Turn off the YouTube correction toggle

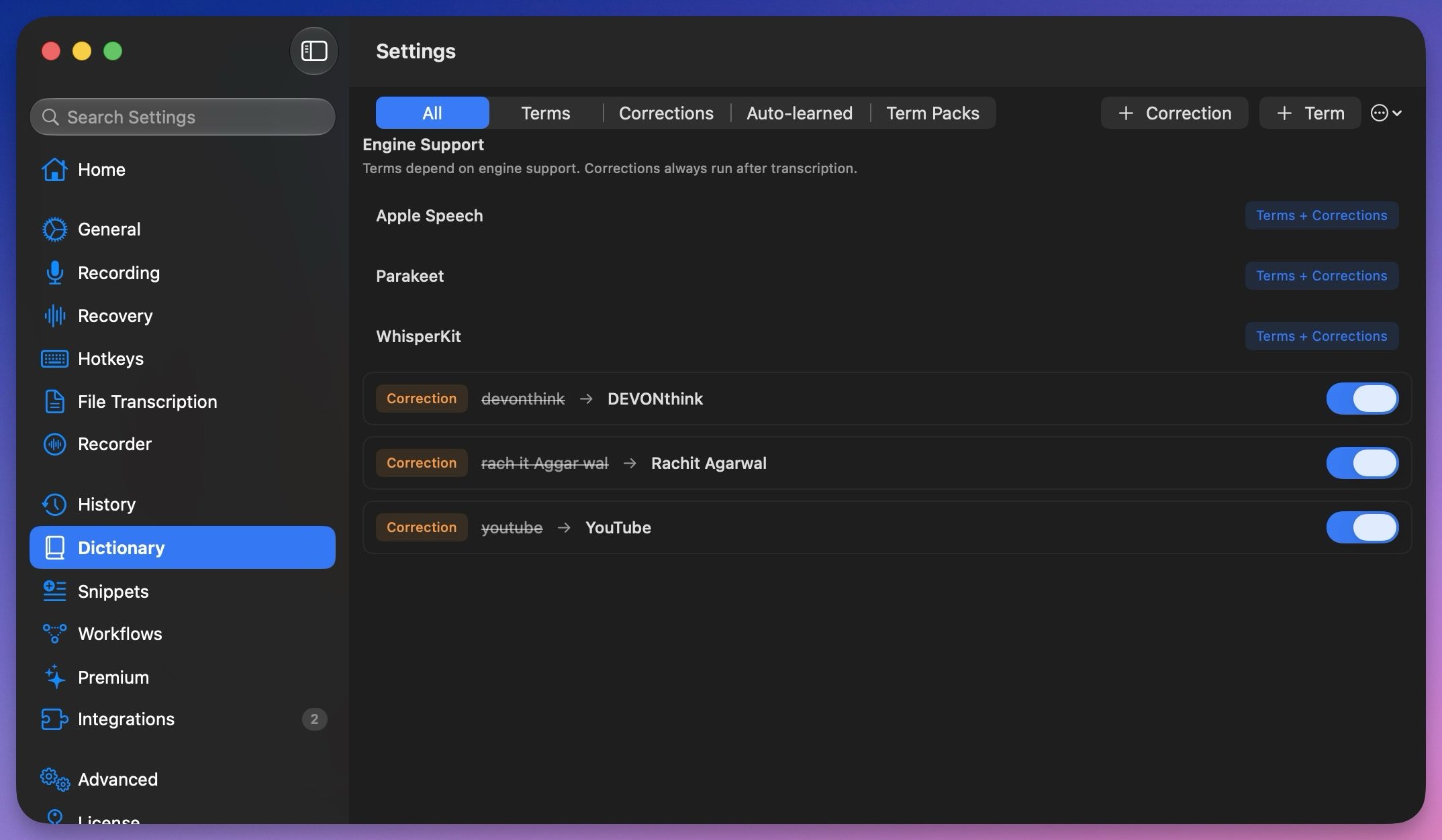[x=1362, y=527]
